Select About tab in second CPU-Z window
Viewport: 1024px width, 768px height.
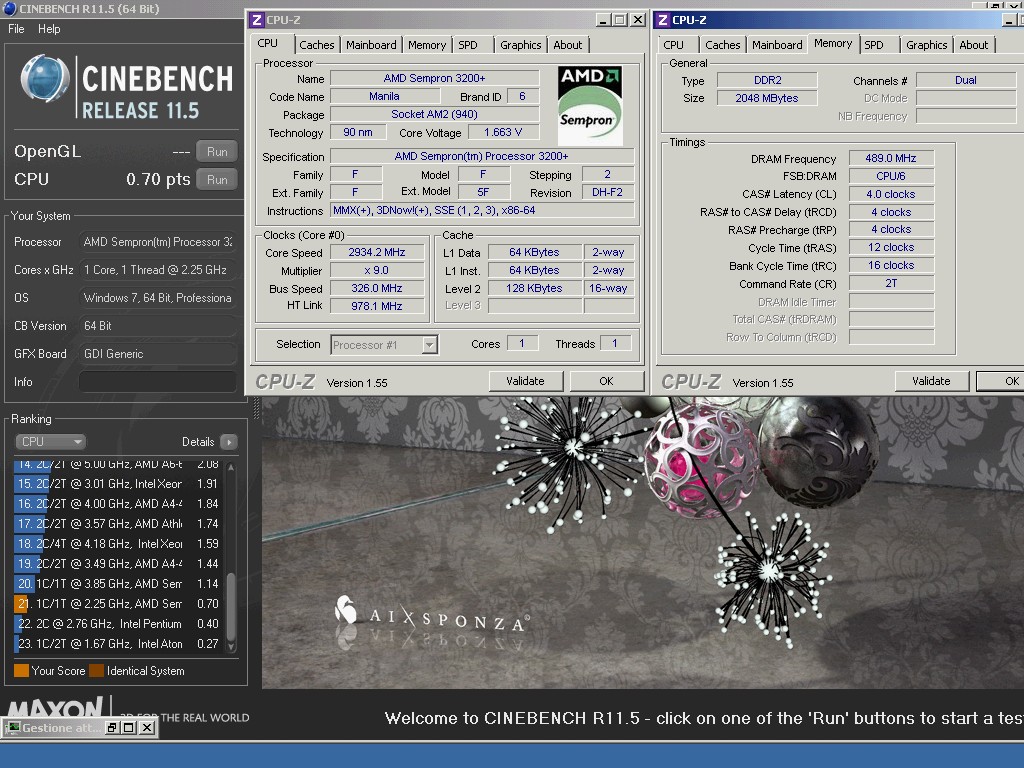[x=974, y=45]
